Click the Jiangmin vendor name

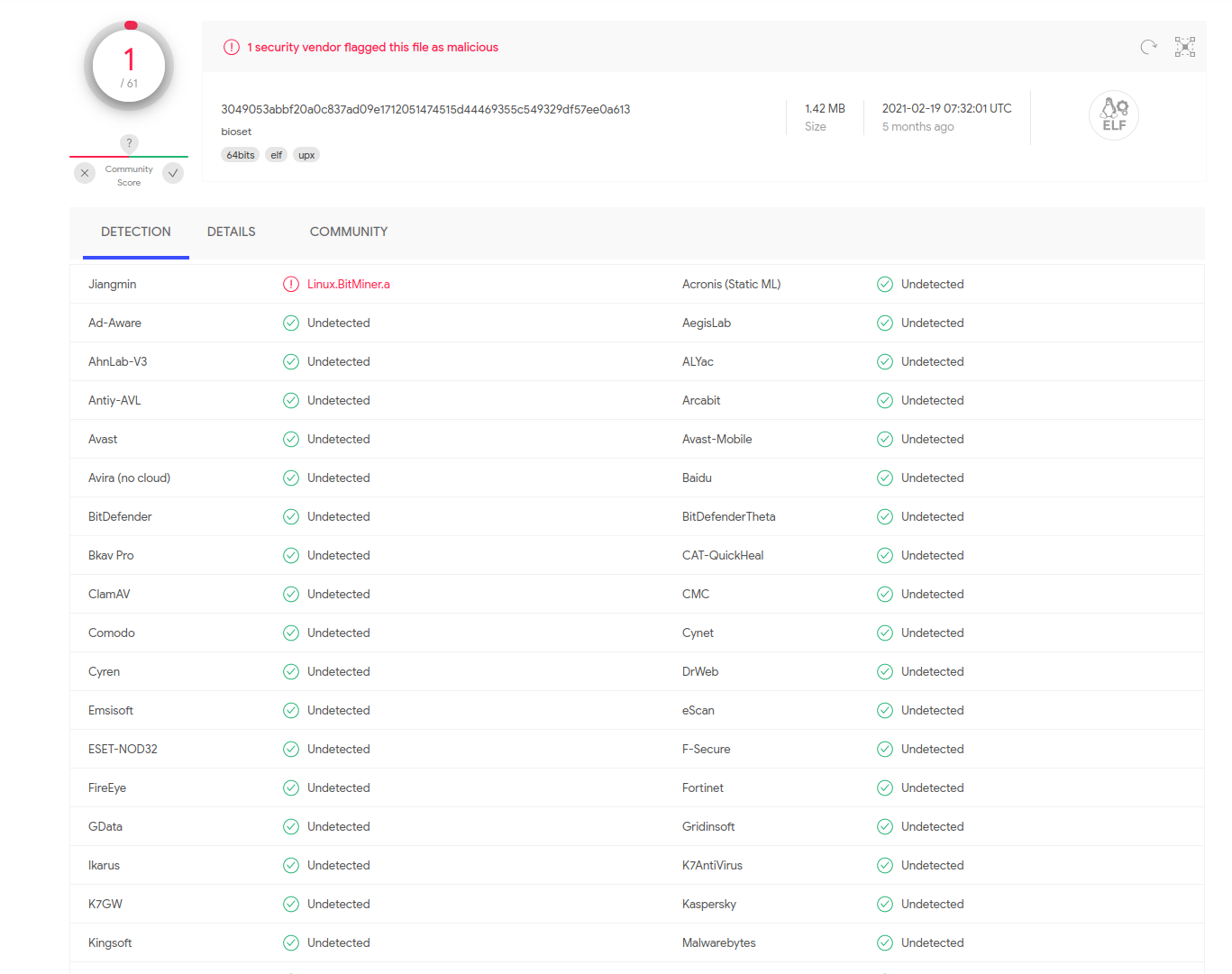click(x=113, y=284)
